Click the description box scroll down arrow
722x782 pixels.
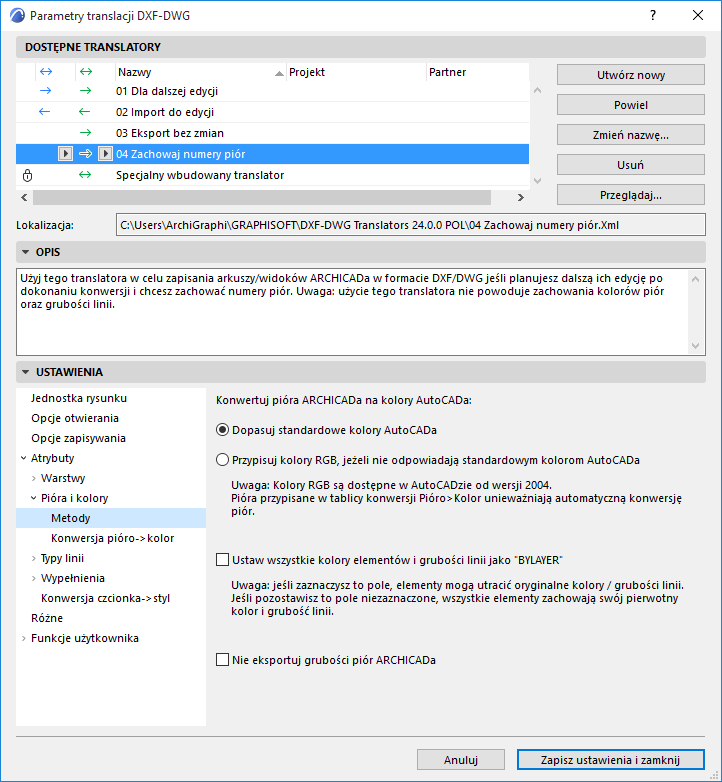point(696,346)
